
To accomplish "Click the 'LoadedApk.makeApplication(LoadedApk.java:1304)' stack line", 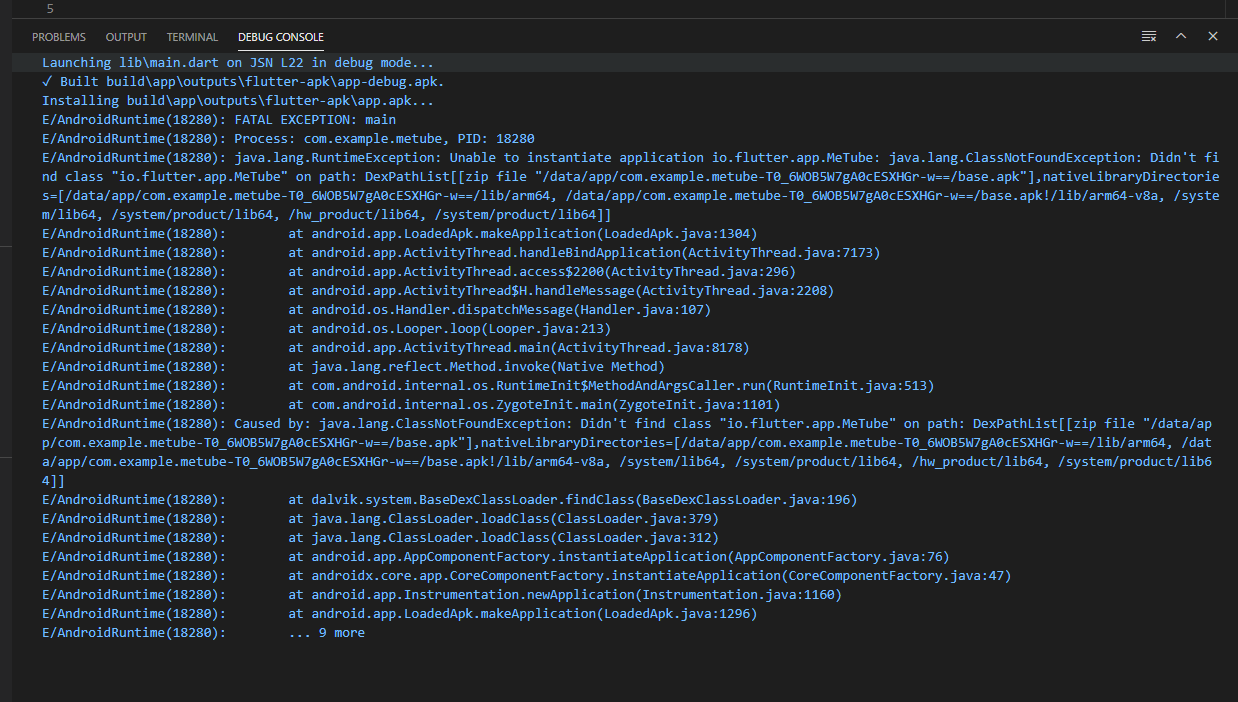I will [400, 233].
